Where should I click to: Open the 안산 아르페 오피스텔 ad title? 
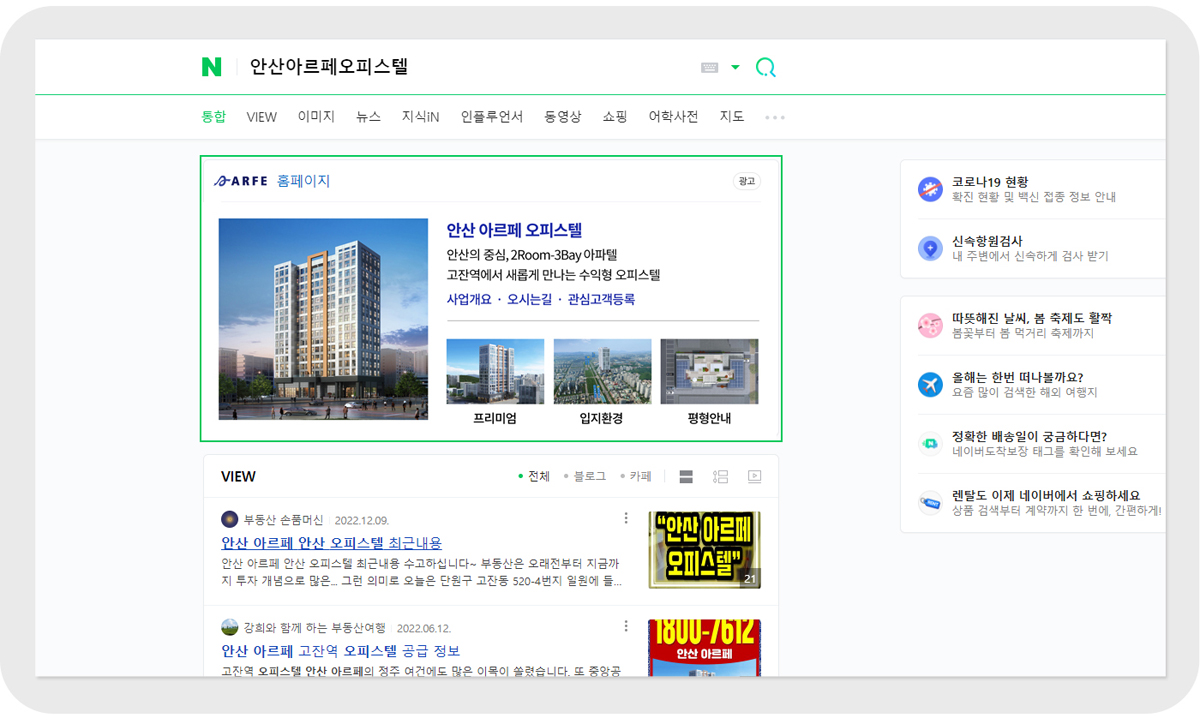[x=514, y=231]
